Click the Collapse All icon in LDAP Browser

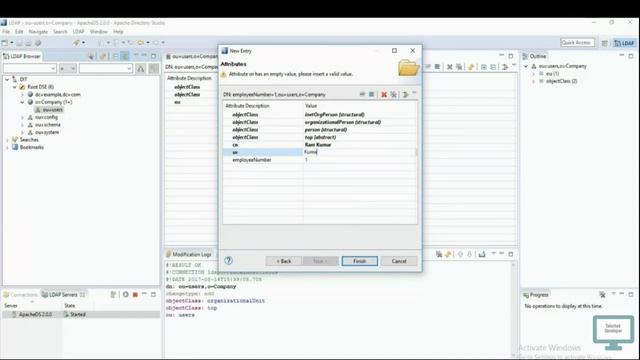(116, 56)
